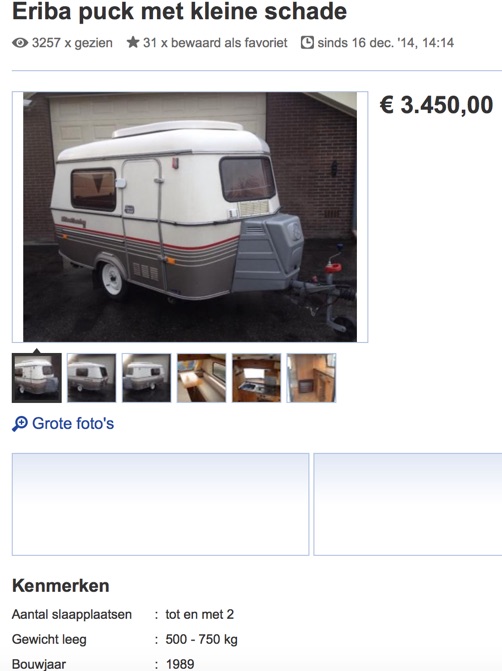Show the kitchen sink thumbnail photo

tap(256, 378)
